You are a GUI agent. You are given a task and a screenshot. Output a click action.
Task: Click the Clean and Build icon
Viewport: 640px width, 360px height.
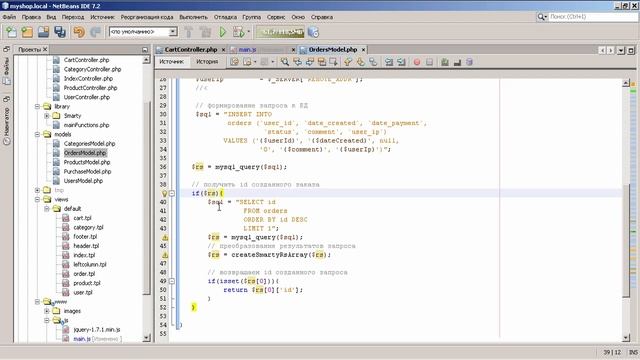(206, 32)
